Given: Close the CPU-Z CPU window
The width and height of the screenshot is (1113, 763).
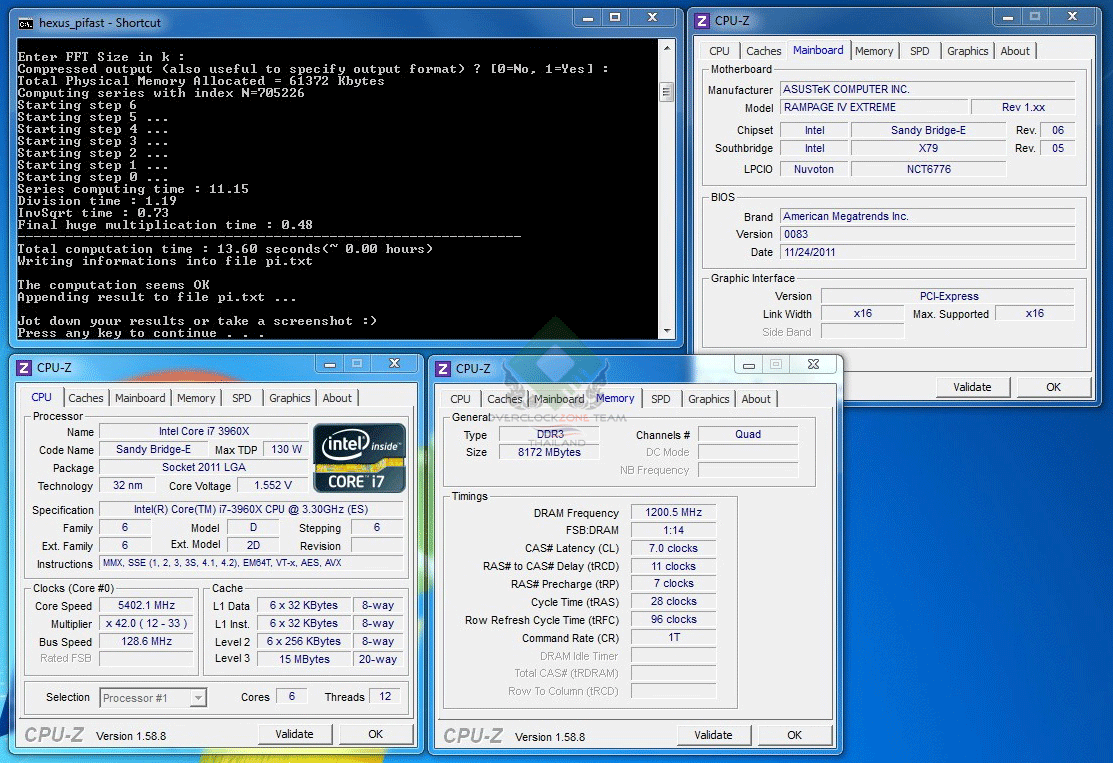Looking at the screenshot, I should pyautogui.click(x=395, y=364).
